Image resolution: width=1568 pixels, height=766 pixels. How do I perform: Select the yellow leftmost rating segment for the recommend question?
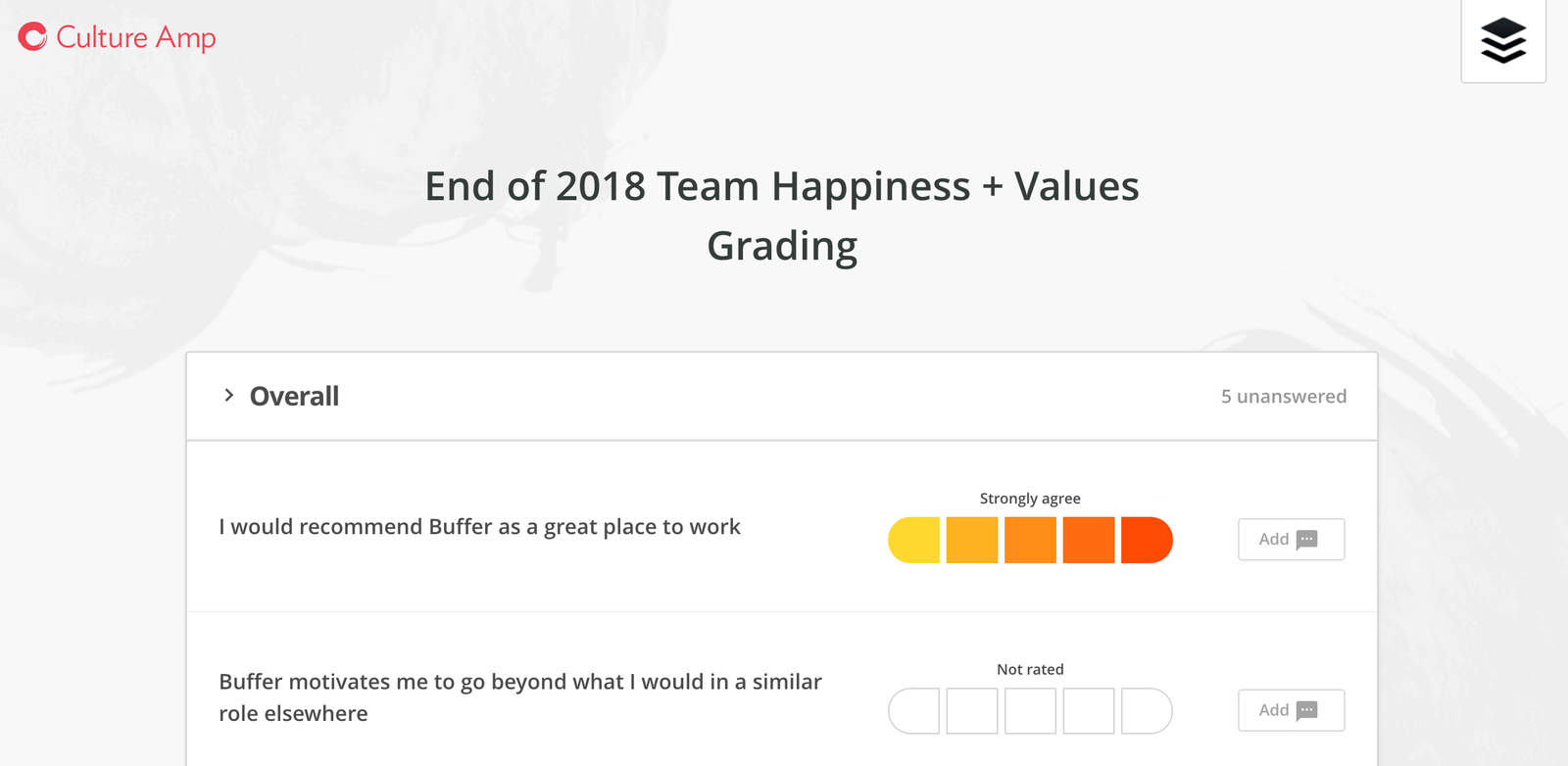[913, 540]
